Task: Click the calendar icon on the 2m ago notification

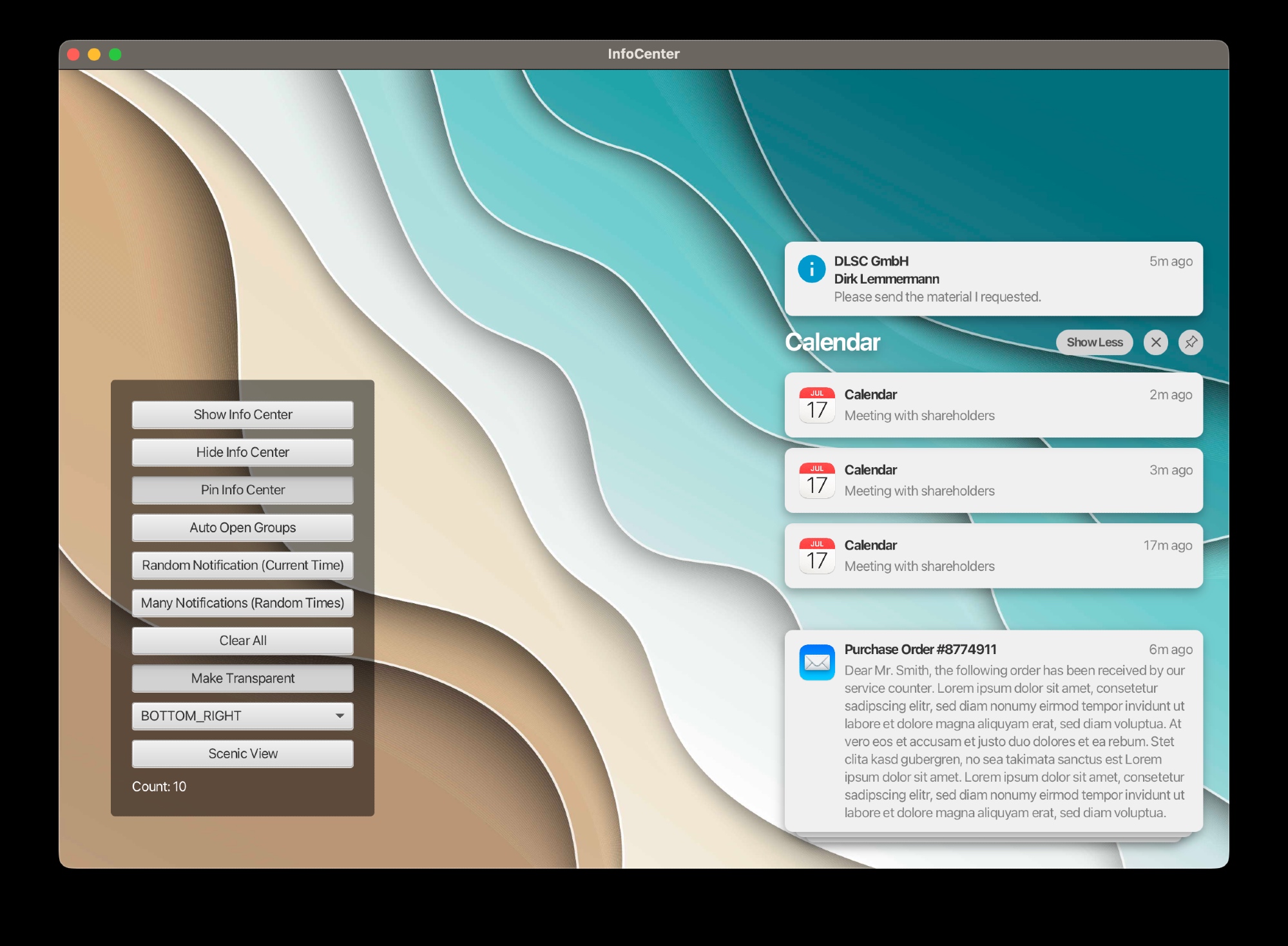Action: click(816, 405)
